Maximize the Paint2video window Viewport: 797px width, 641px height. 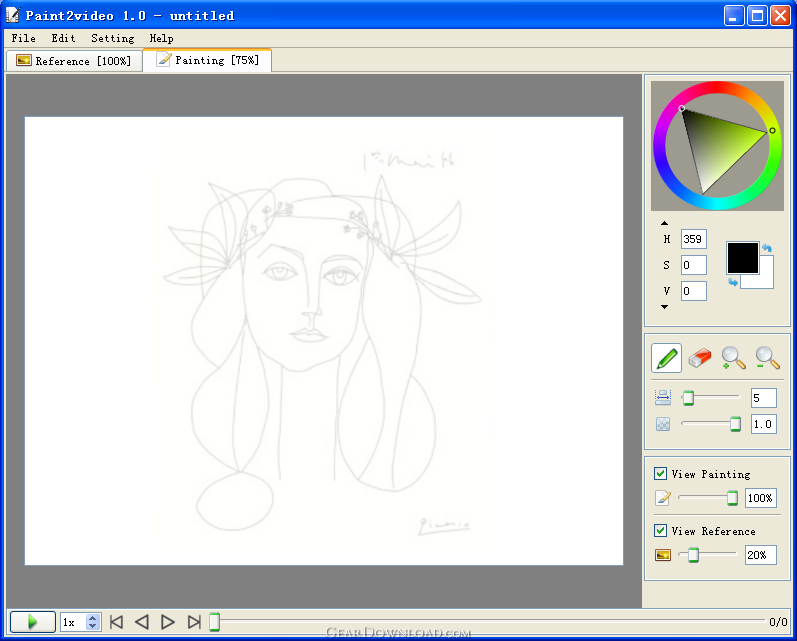click(x=757, y=16)
